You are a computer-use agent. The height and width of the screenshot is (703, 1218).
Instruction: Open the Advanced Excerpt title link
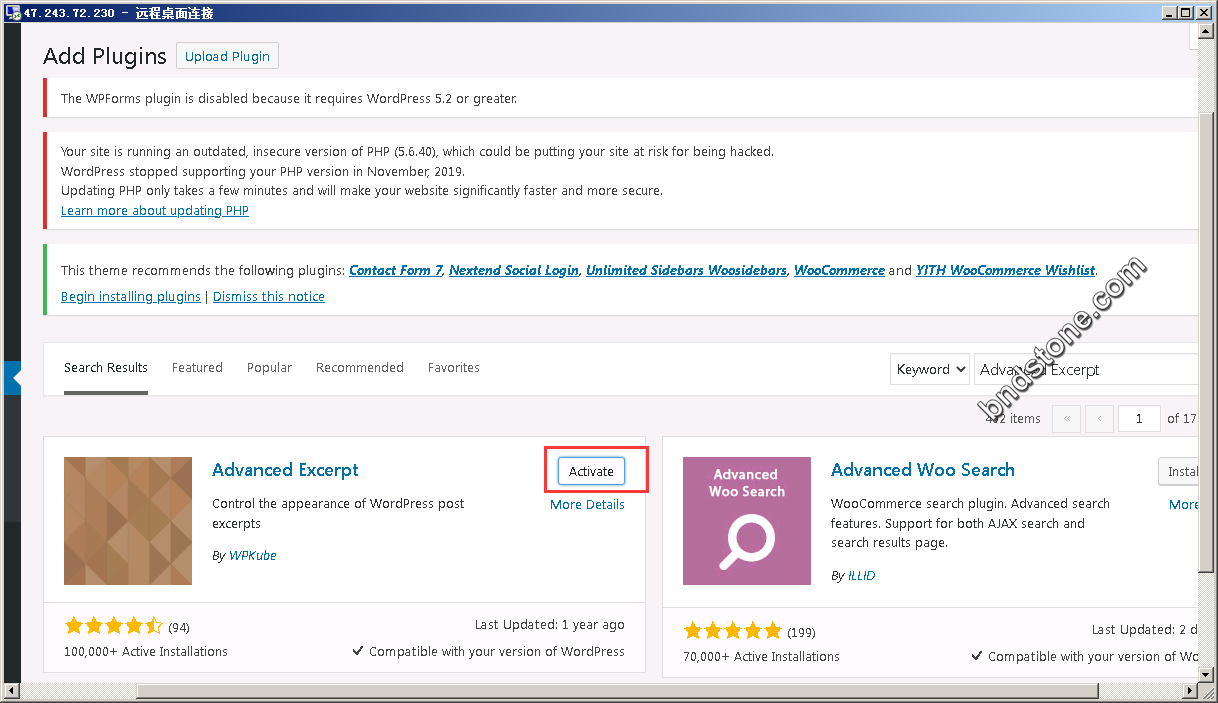point(285,470)
